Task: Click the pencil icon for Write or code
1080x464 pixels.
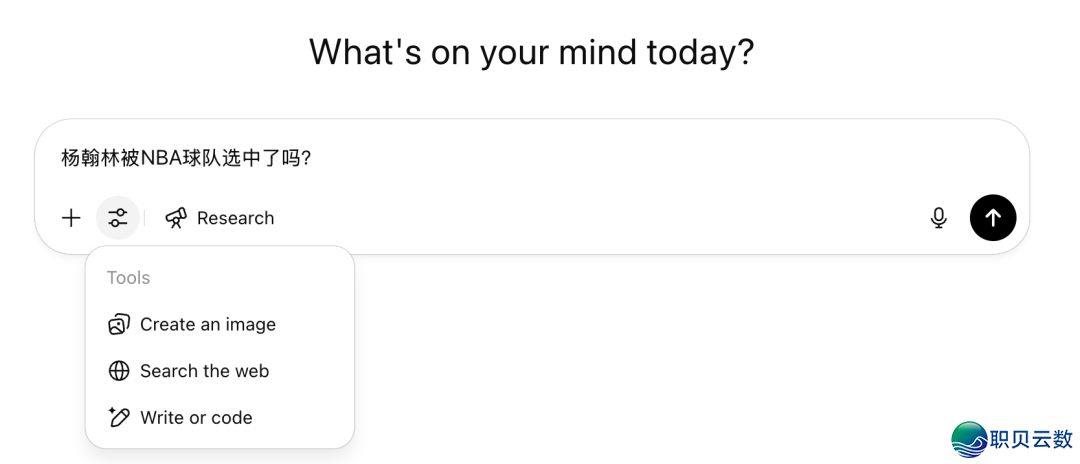Action: pyautogui.click(x=119, y=417)
